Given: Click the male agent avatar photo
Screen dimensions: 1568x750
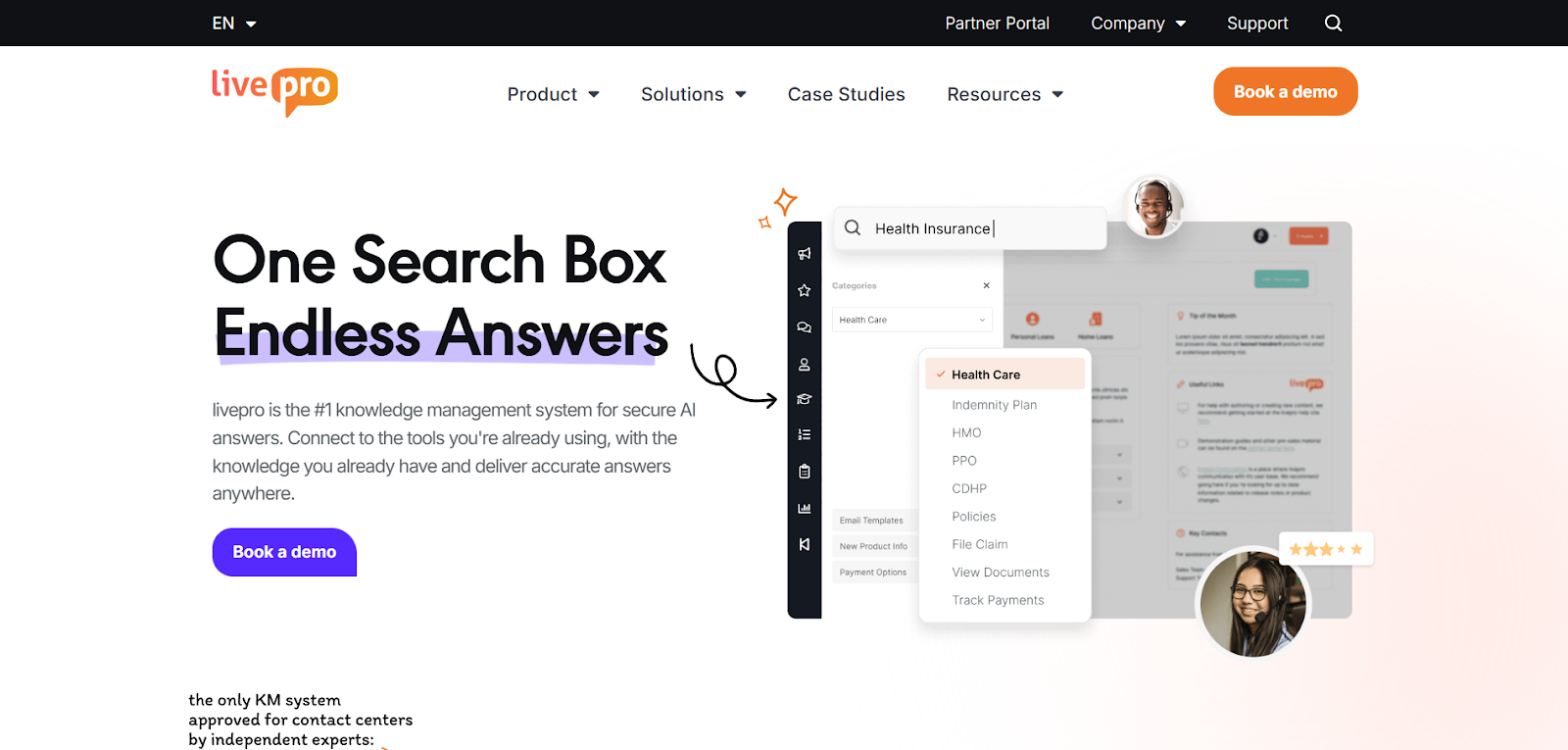Looking at the screenshot, I should 1154,207.
